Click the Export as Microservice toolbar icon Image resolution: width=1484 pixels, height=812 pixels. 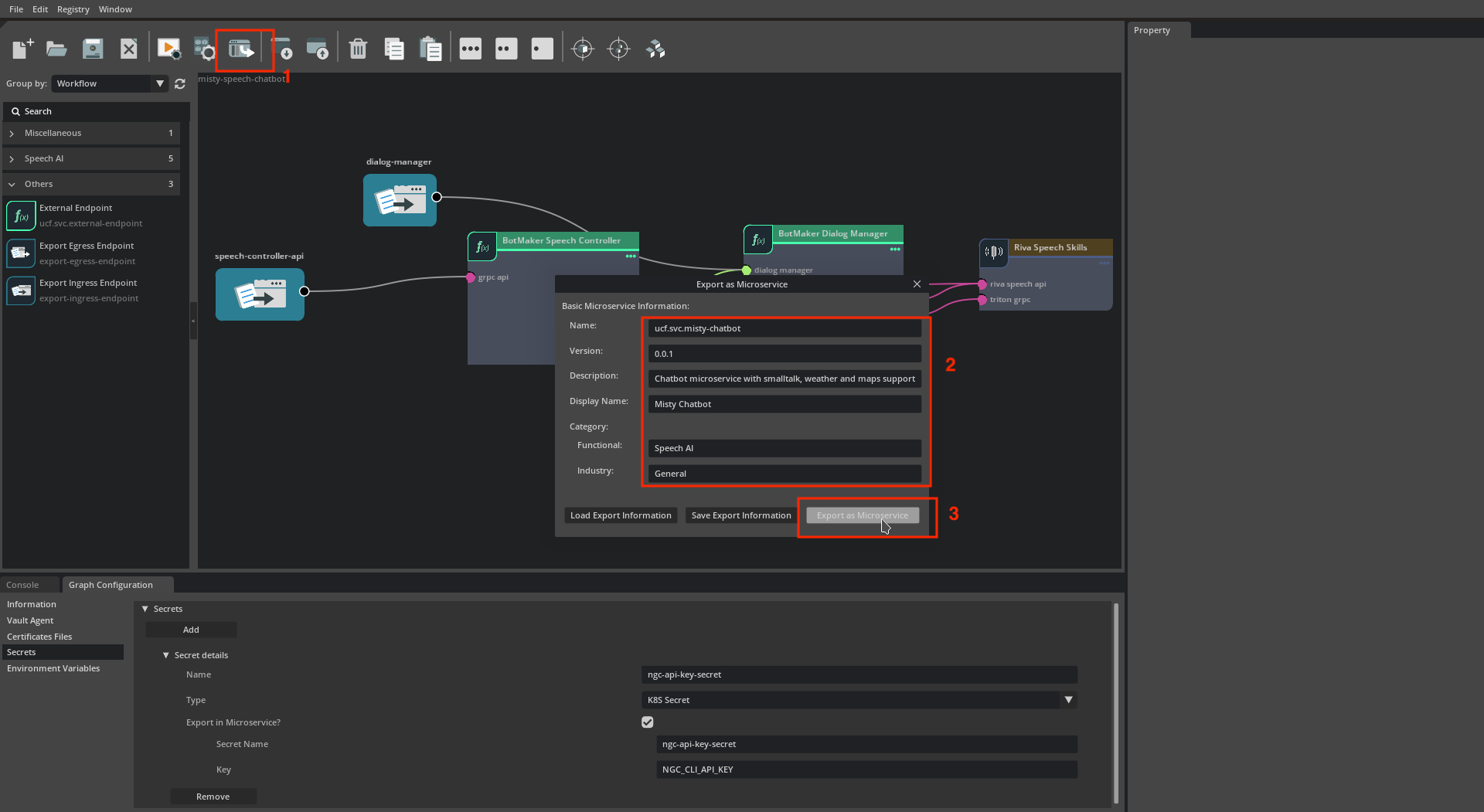(x=242, y=49)
